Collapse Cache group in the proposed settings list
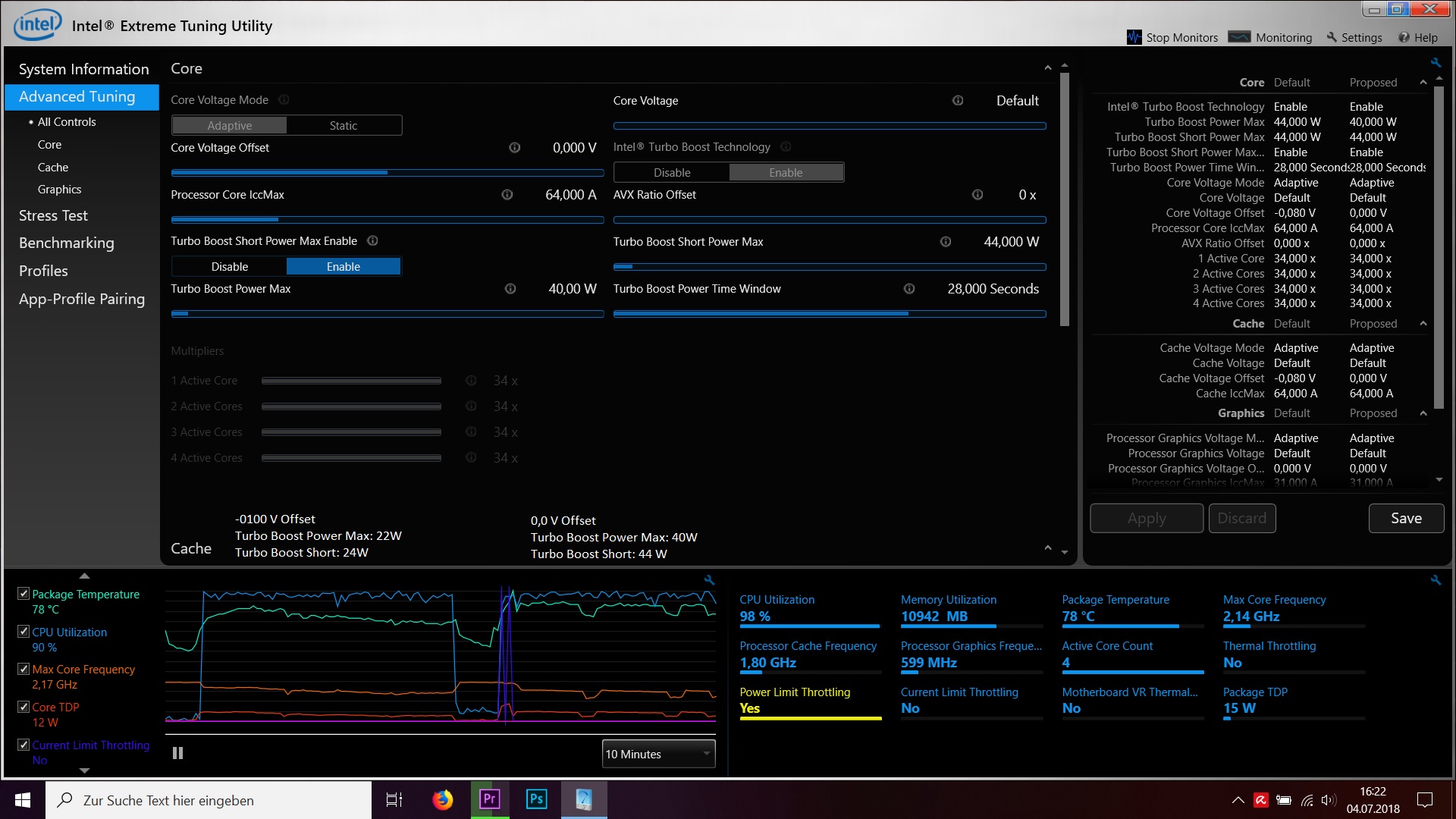Image resolution: width=1456 pixels, height=819 pixels. [x=1423, y=323]
